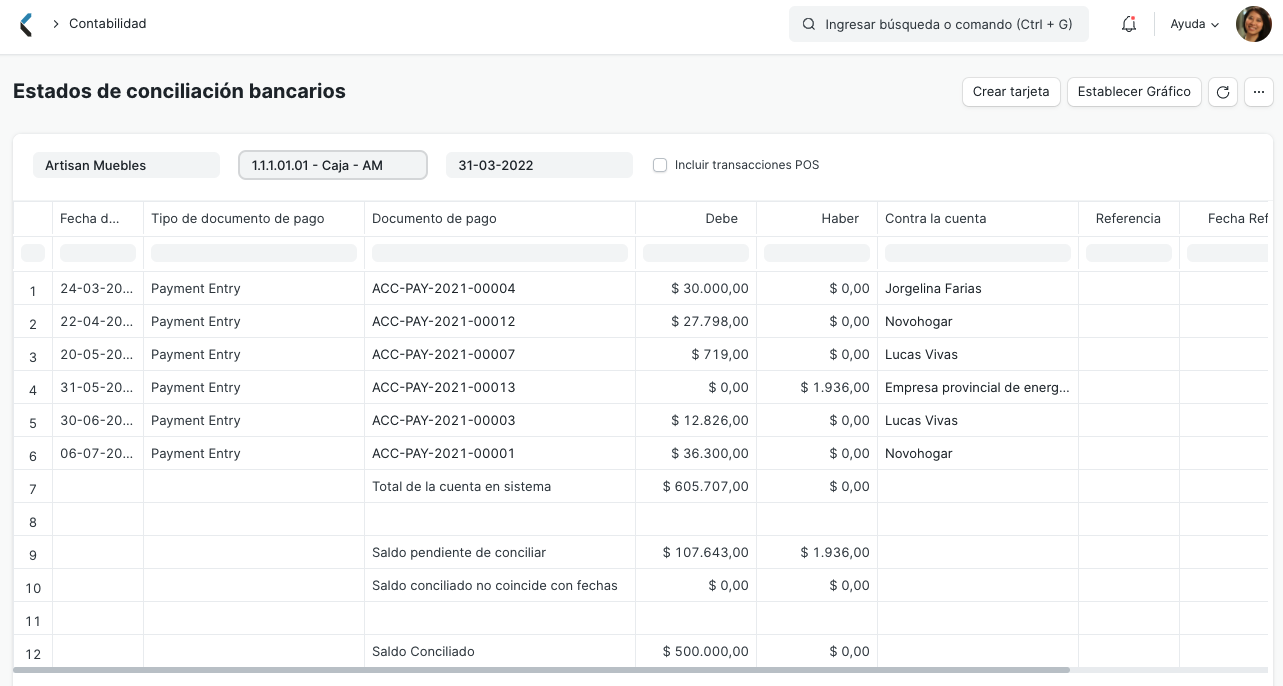Enable Incluir transacciones POS
1283x686 pixels.
[x=660, y=165]
